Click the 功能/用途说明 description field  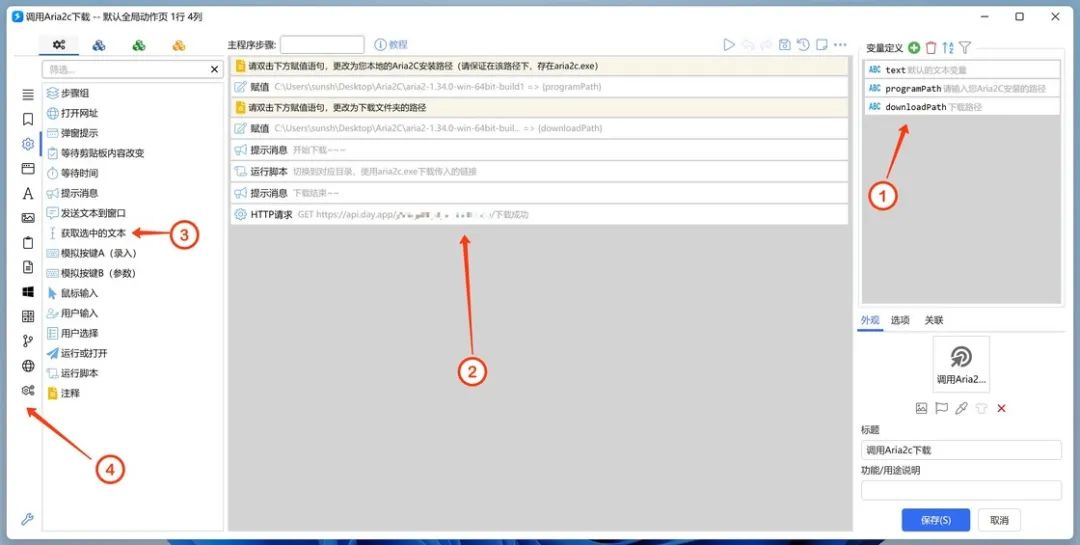[x=961, y=491]
